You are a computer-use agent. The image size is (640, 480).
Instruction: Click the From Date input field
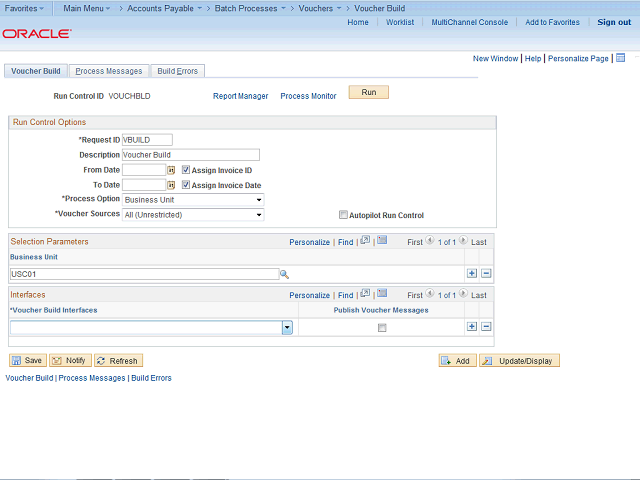click(x=144, y=170)
